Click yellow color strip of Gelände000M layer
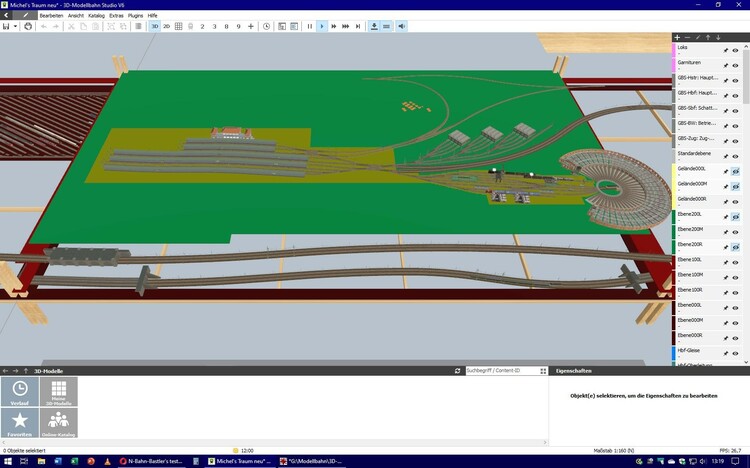Viewport: 750px width, 468px height. tap(674, 187)
